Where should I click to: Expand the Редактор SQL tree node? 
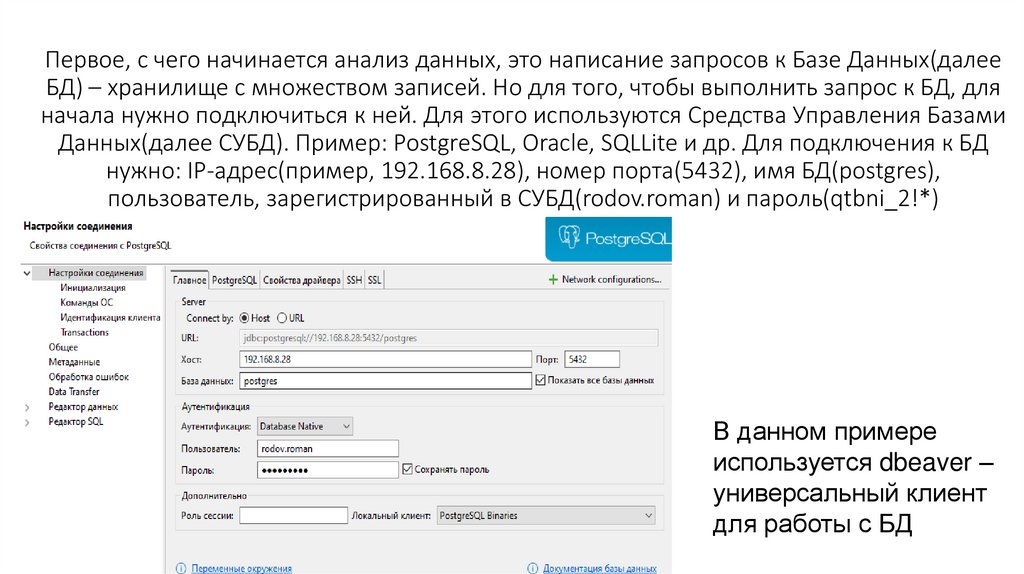pos(27,422)
